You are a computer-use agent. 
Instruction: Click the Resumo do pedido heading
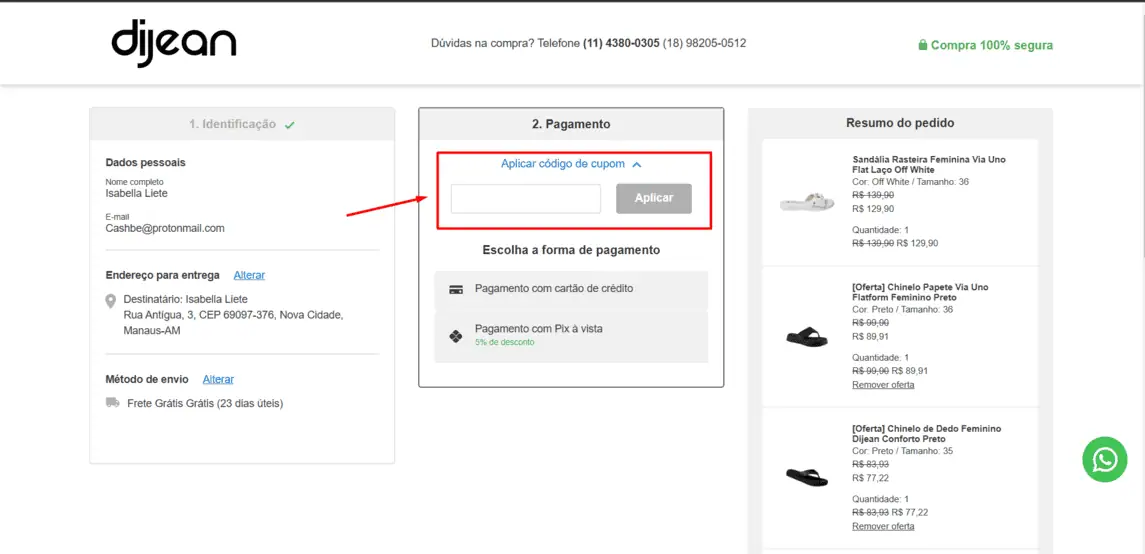click(900, 123)
